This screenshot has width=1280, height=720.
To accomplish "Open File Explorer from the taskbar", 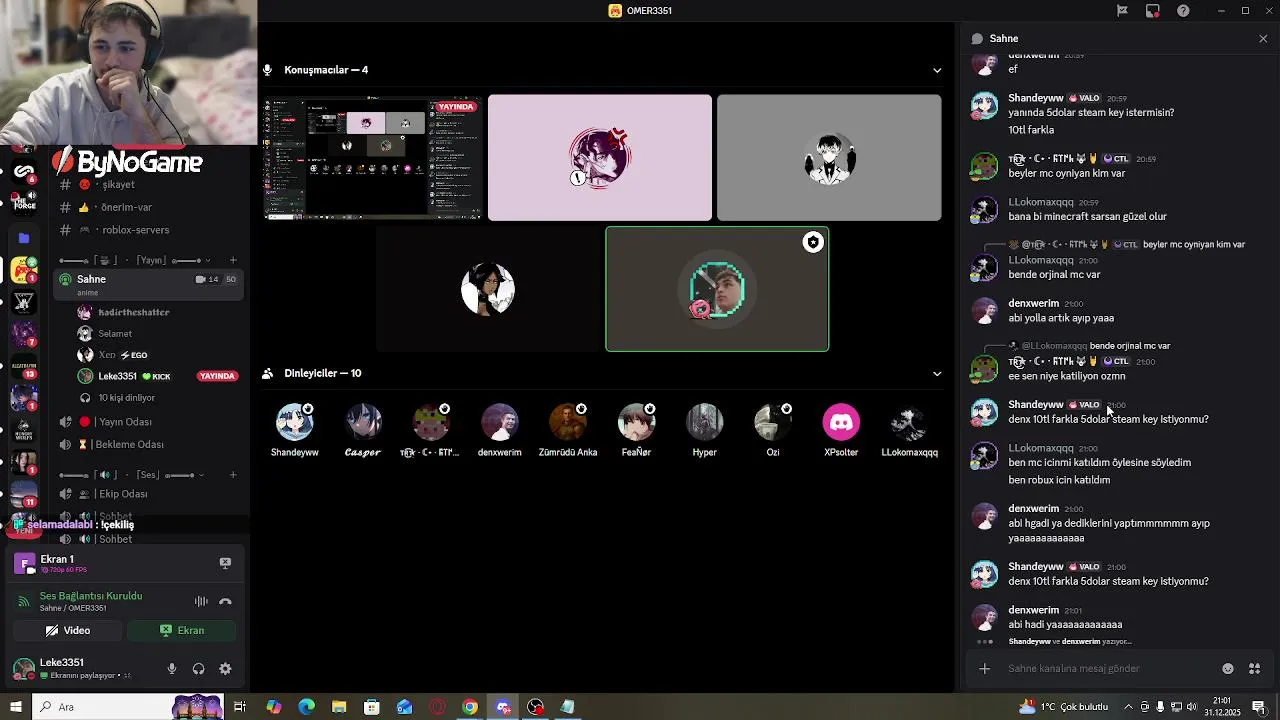I will coord(339,707).
